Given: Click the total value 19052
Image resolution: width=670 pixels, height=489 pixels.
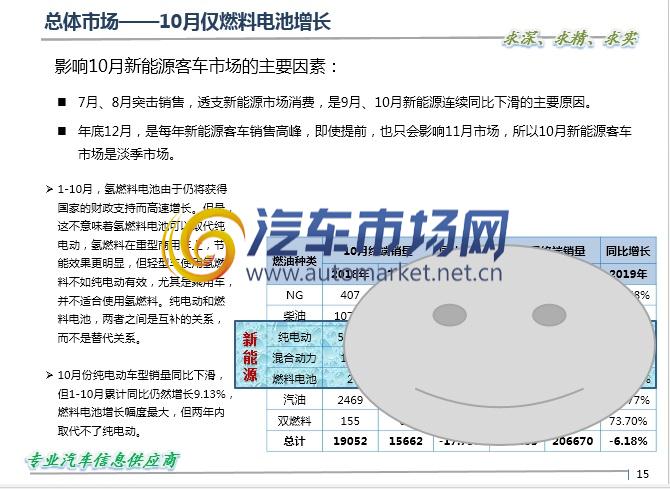Looking at the screenshot, I should [x=350, y=441].
